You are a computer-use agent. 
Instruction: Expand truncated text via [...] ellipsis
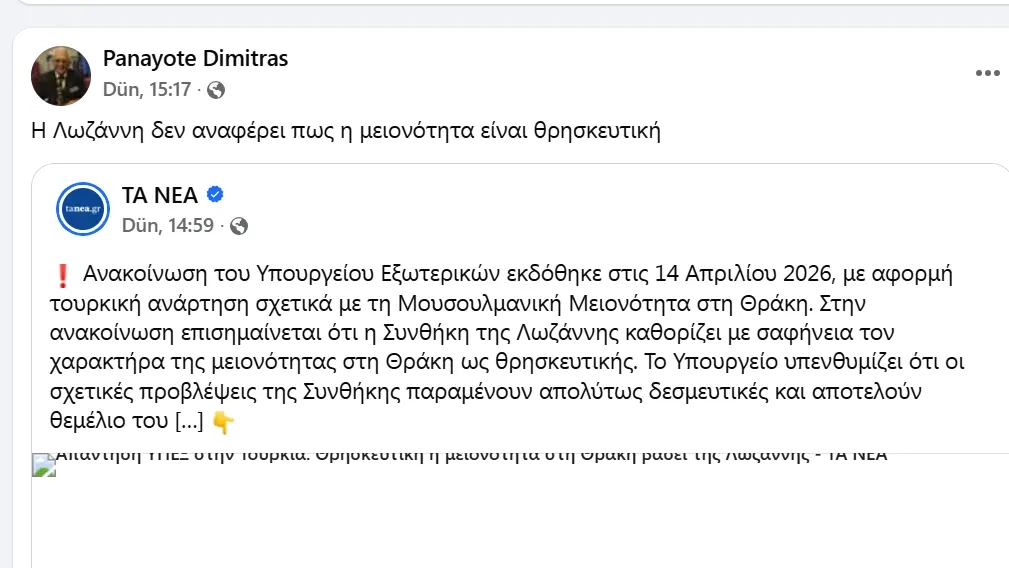click(x=190, y=422)
